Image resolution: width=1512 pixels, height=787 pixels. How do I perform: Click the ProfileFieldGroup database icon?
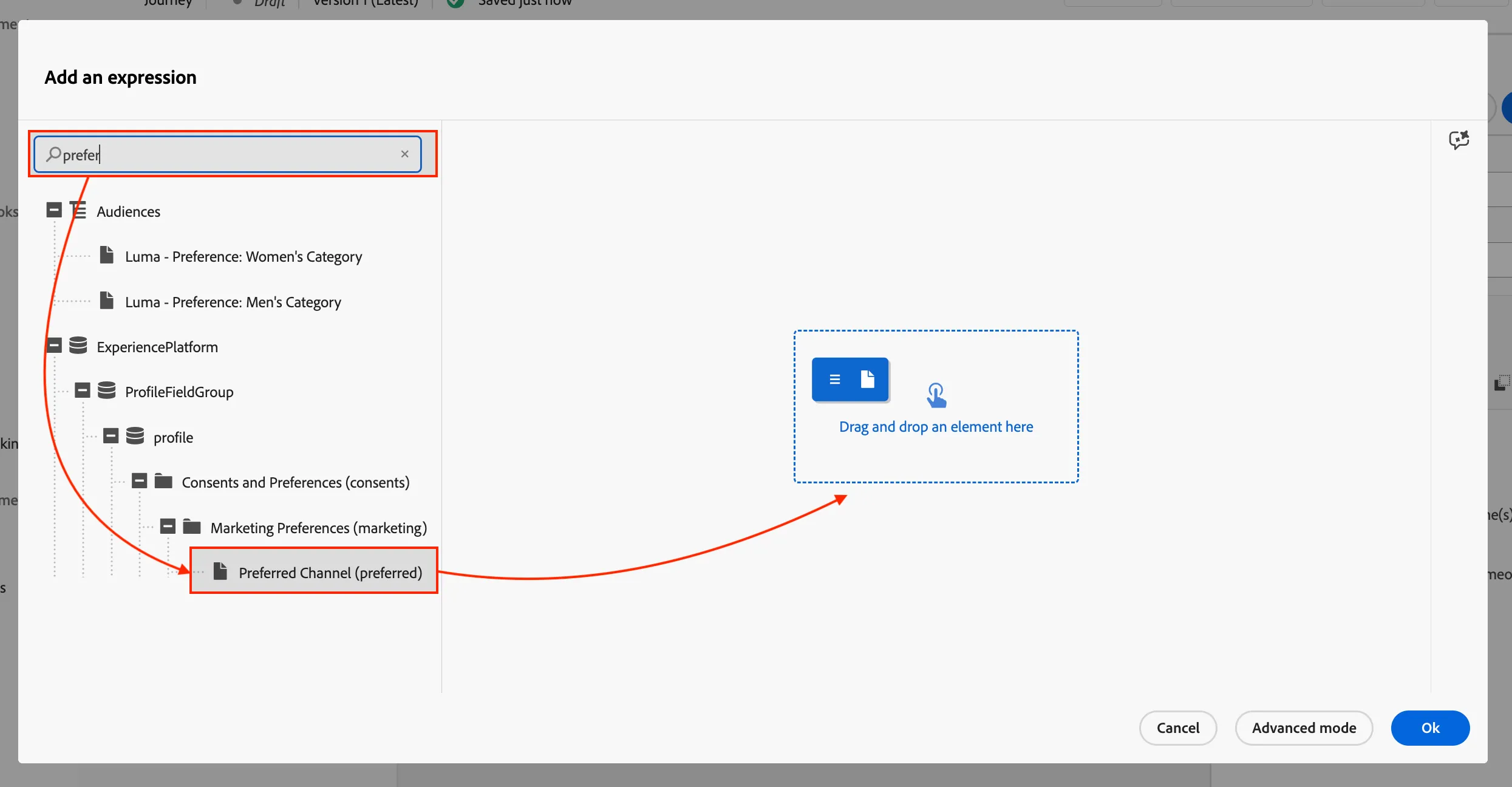pyautogui.click(x=106, y=390)
